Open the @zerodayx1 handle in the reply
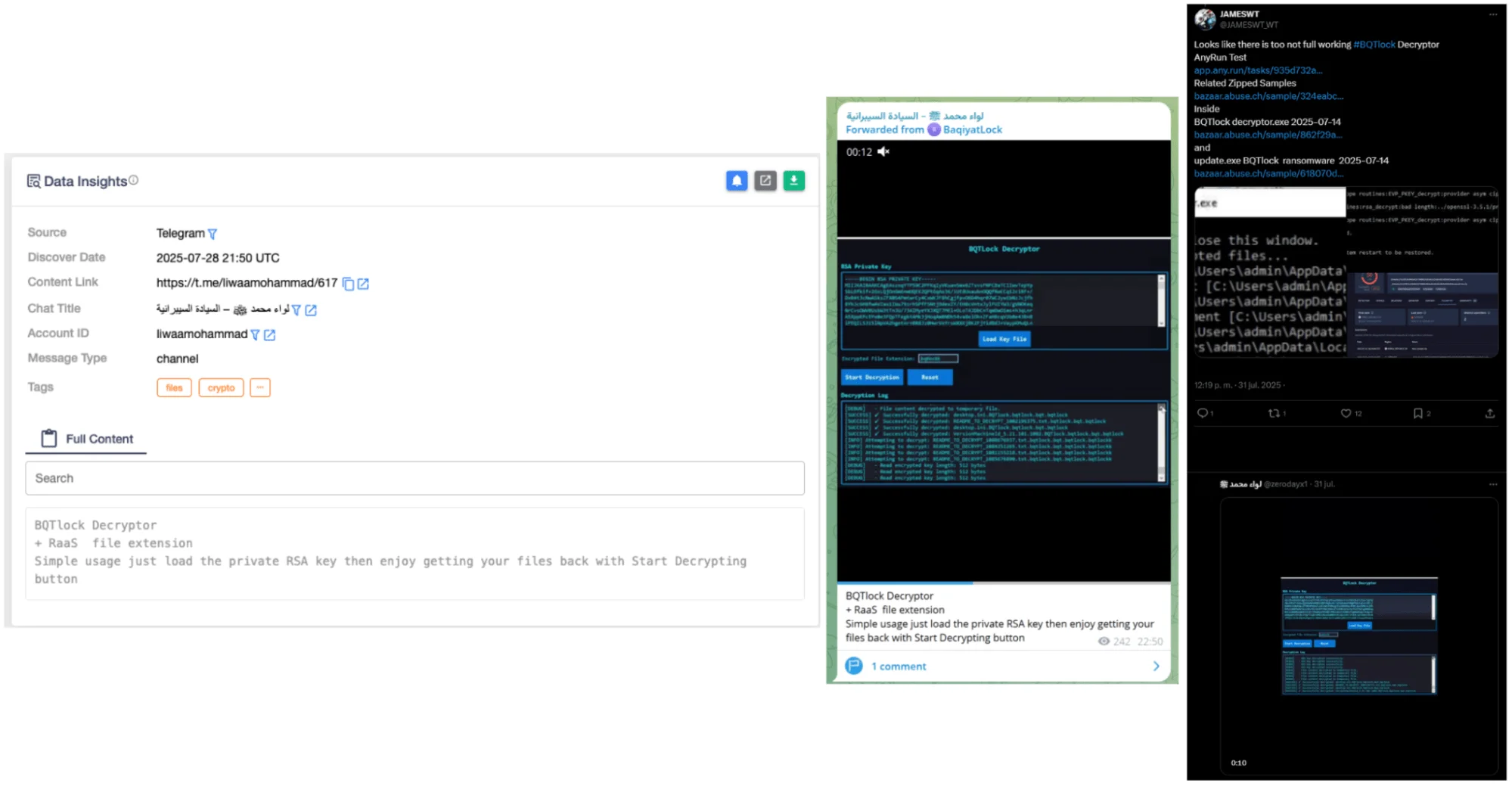This screenshot has height=786, width=1512. pyautogui.click(x=1286, y=484)
